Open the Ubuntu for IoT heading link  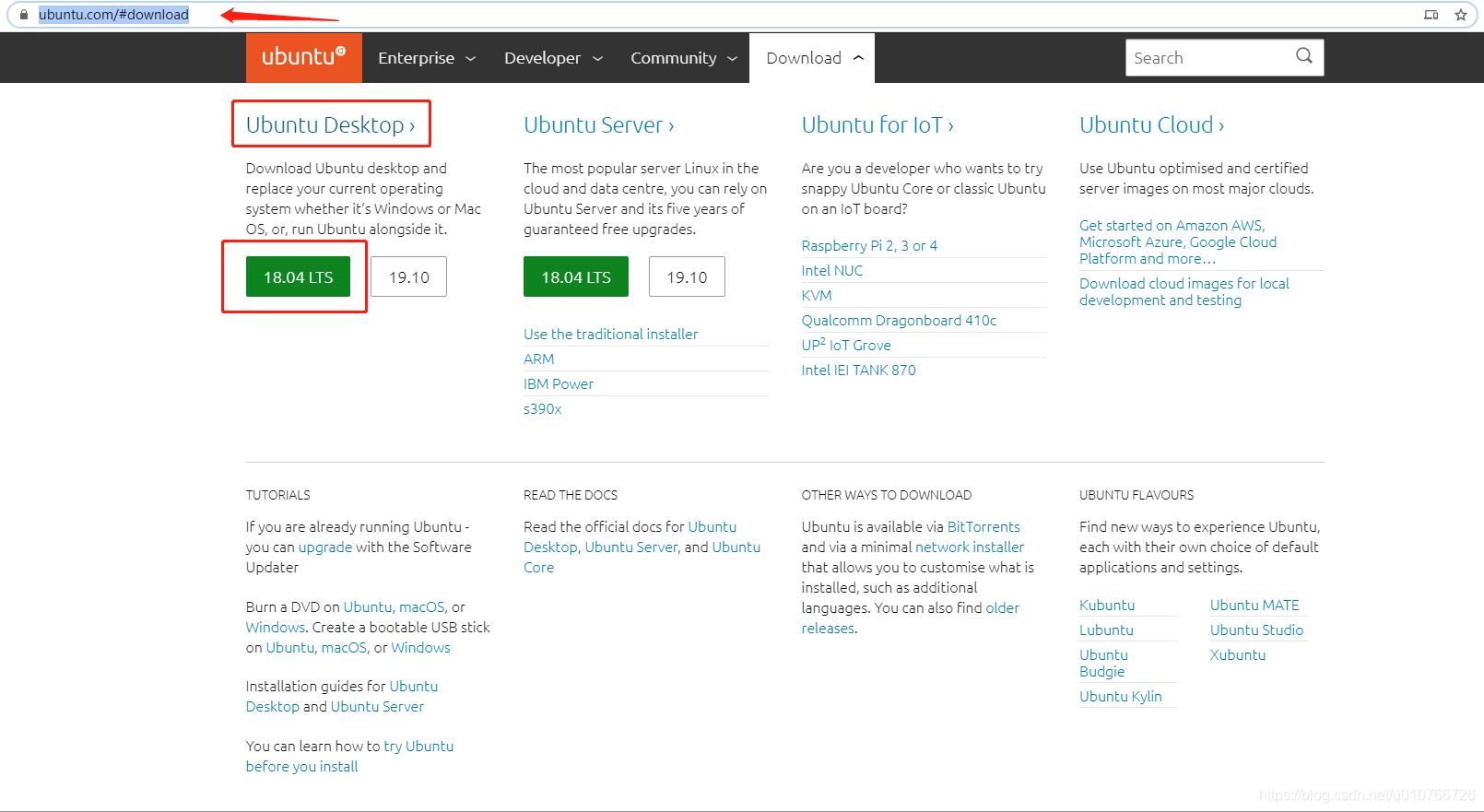[877, 124]
